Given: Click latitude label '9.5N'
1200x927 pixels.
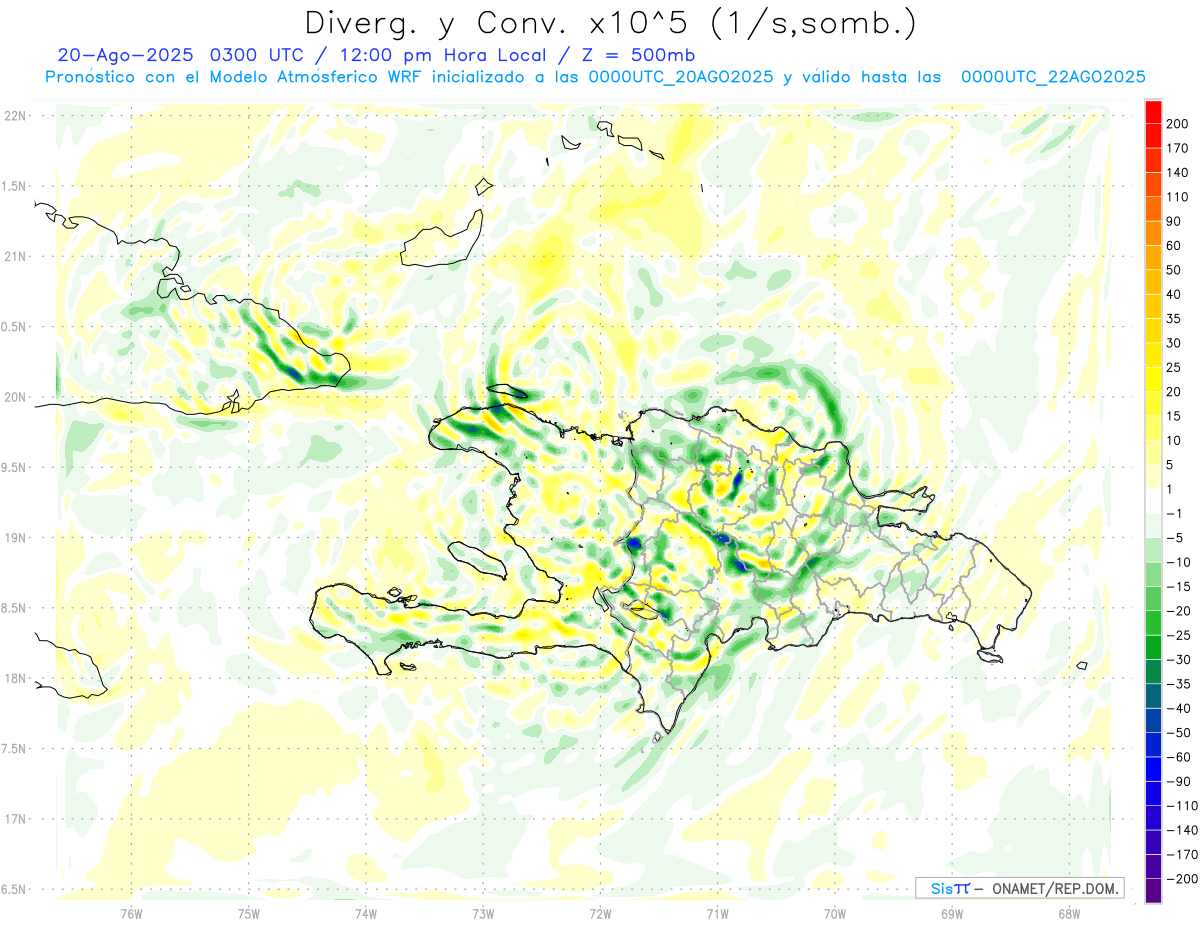Looking at the screenshot, I should (x=13, y=467).
